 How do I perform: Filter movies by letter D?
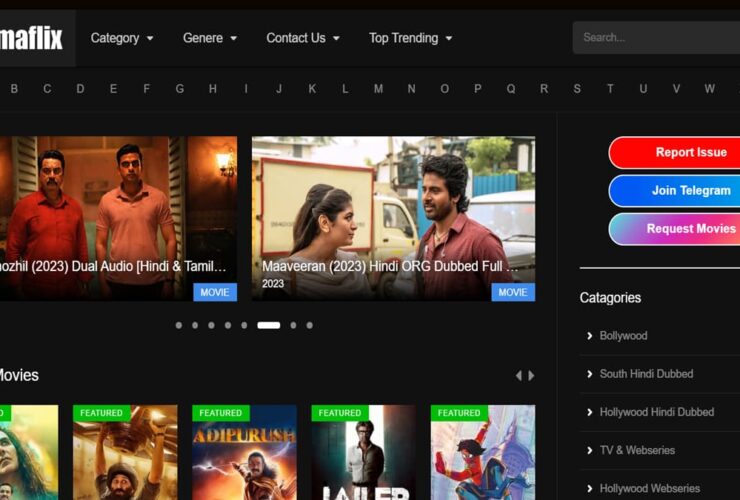(80, 89)
